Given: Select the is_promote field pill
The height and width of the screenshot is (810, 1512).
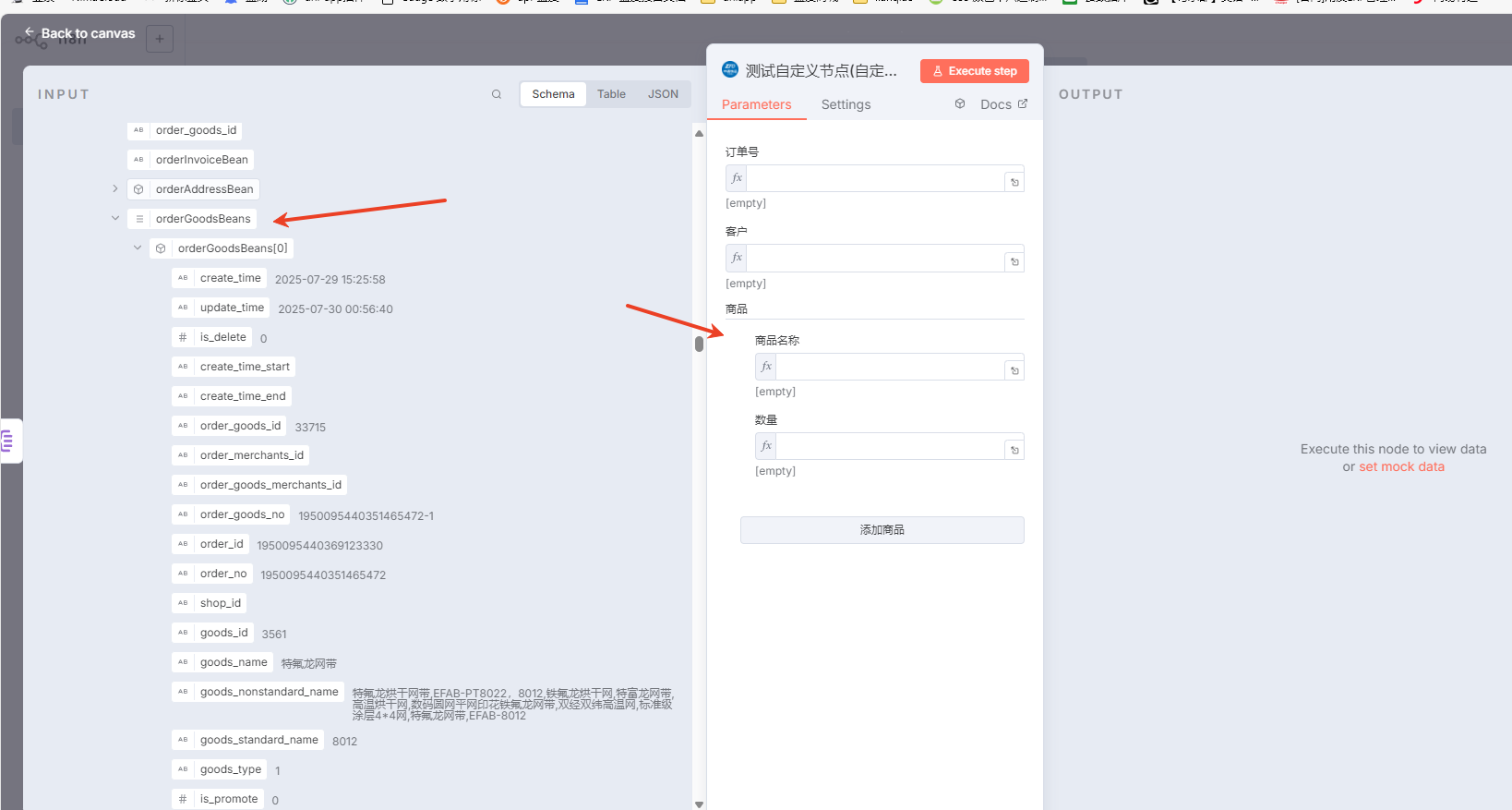Looking at the screenshot, I should click(x=218, y=799).
